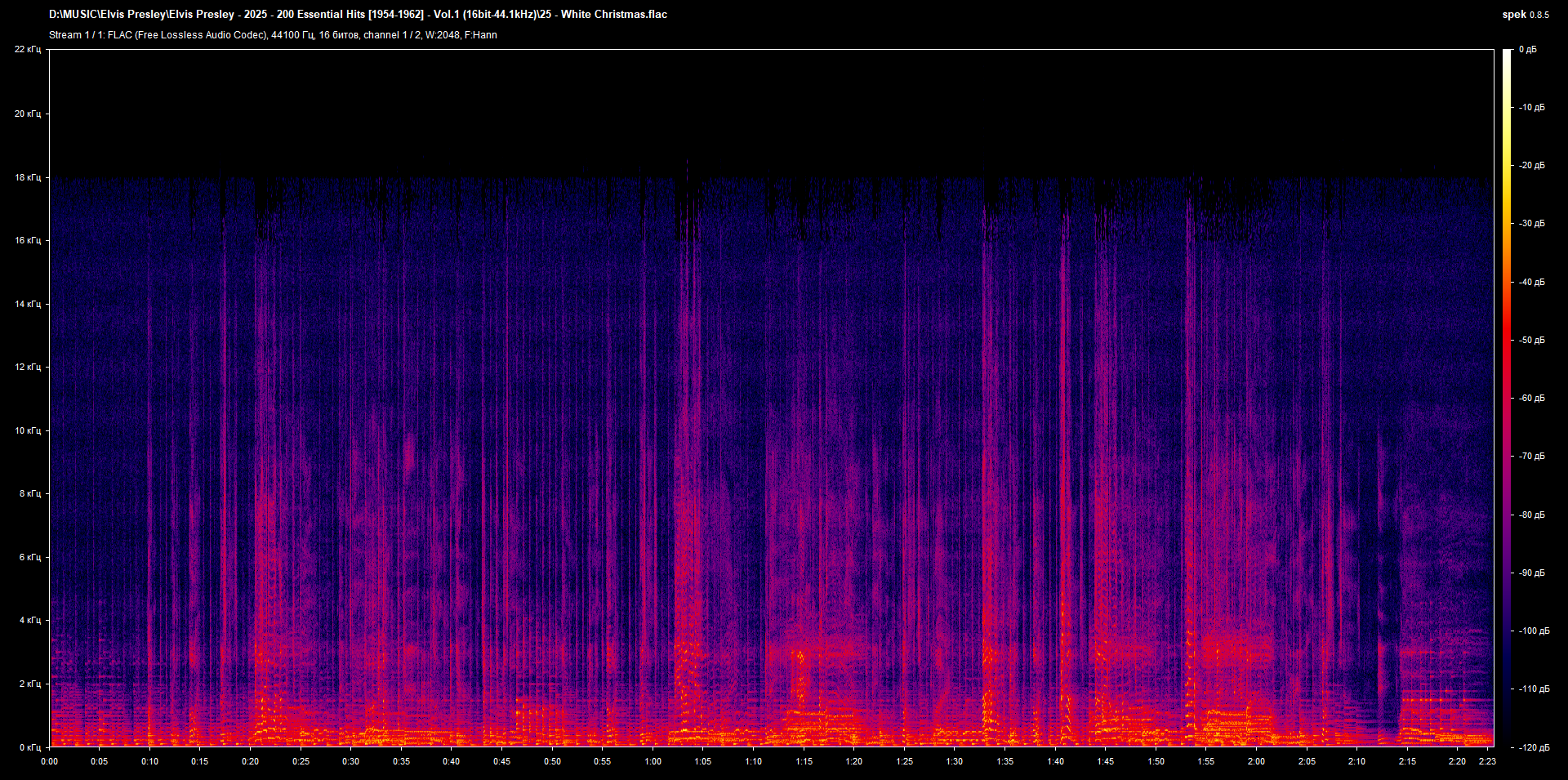1568x780 pixels.
Task: Click the 0 кГц frequency axis label
Action: (x=29, y=747)
